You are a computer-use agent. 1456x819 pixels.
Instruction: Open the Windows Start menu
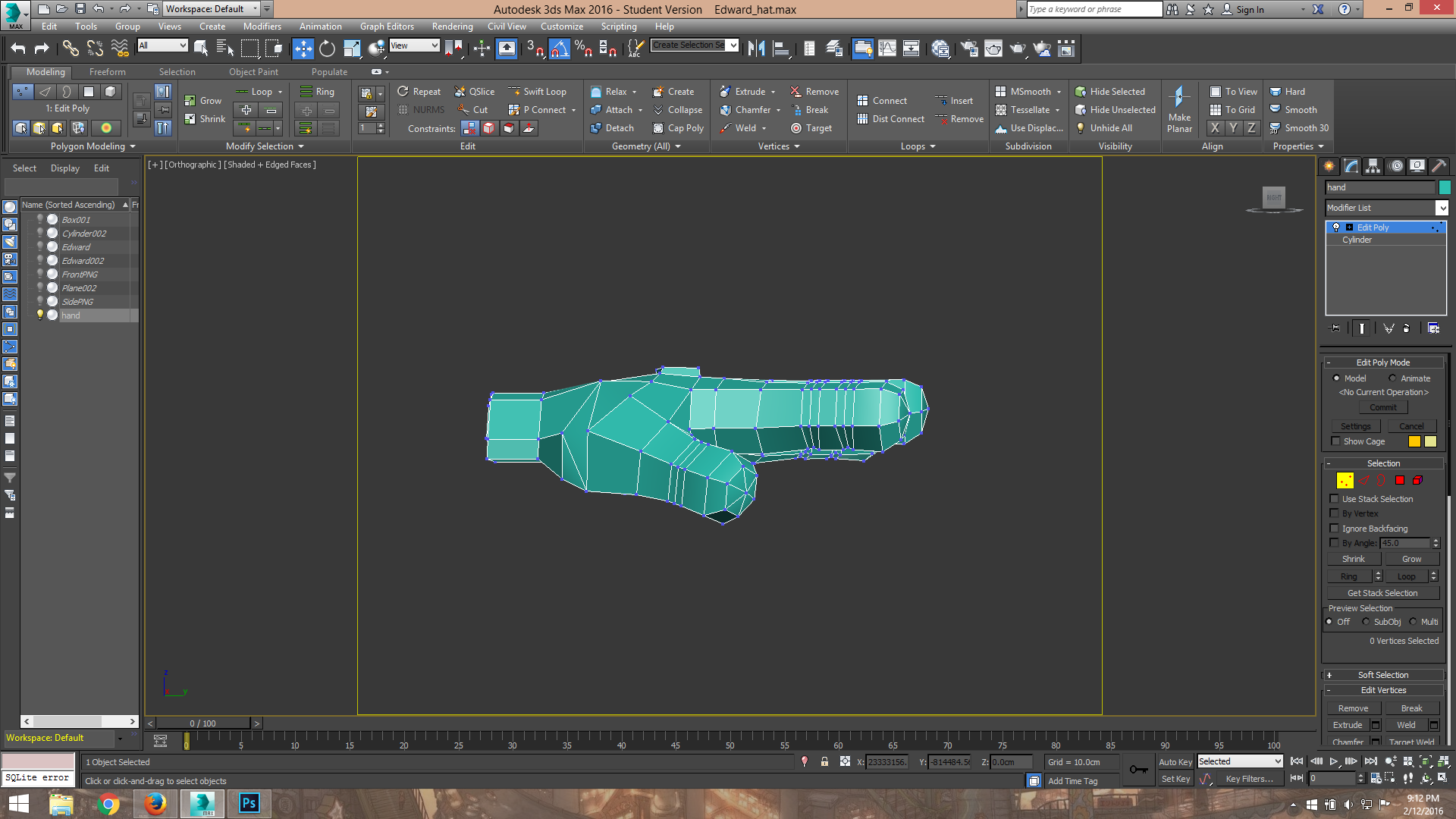[x=17, y=803]
